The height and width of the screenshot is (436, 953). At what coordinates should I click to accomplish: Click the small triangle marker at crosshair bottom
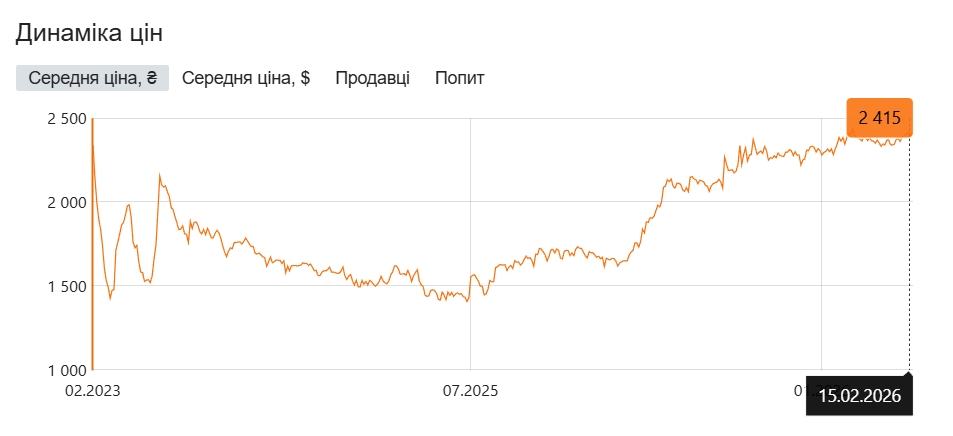tap(909, 374)
